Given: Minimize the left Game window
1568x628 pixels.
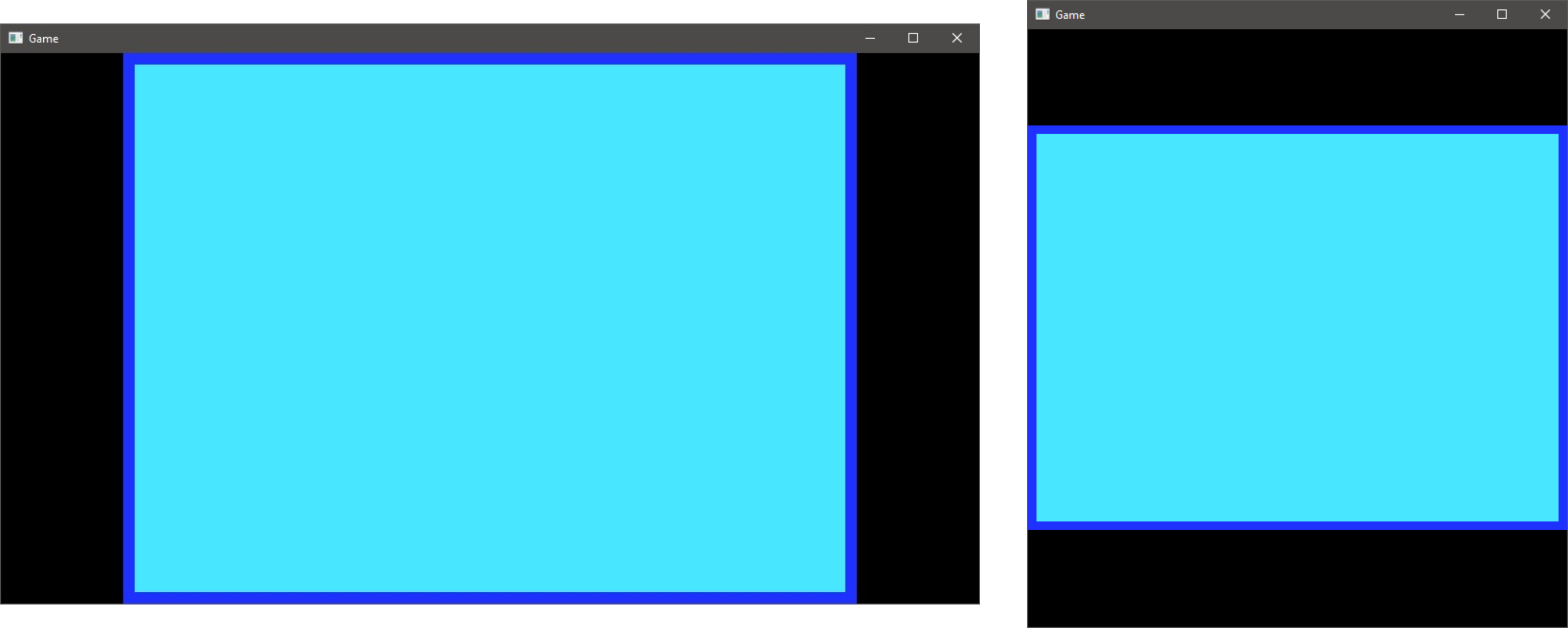Looking at the screenshot, I should click(x=870, y=39).
